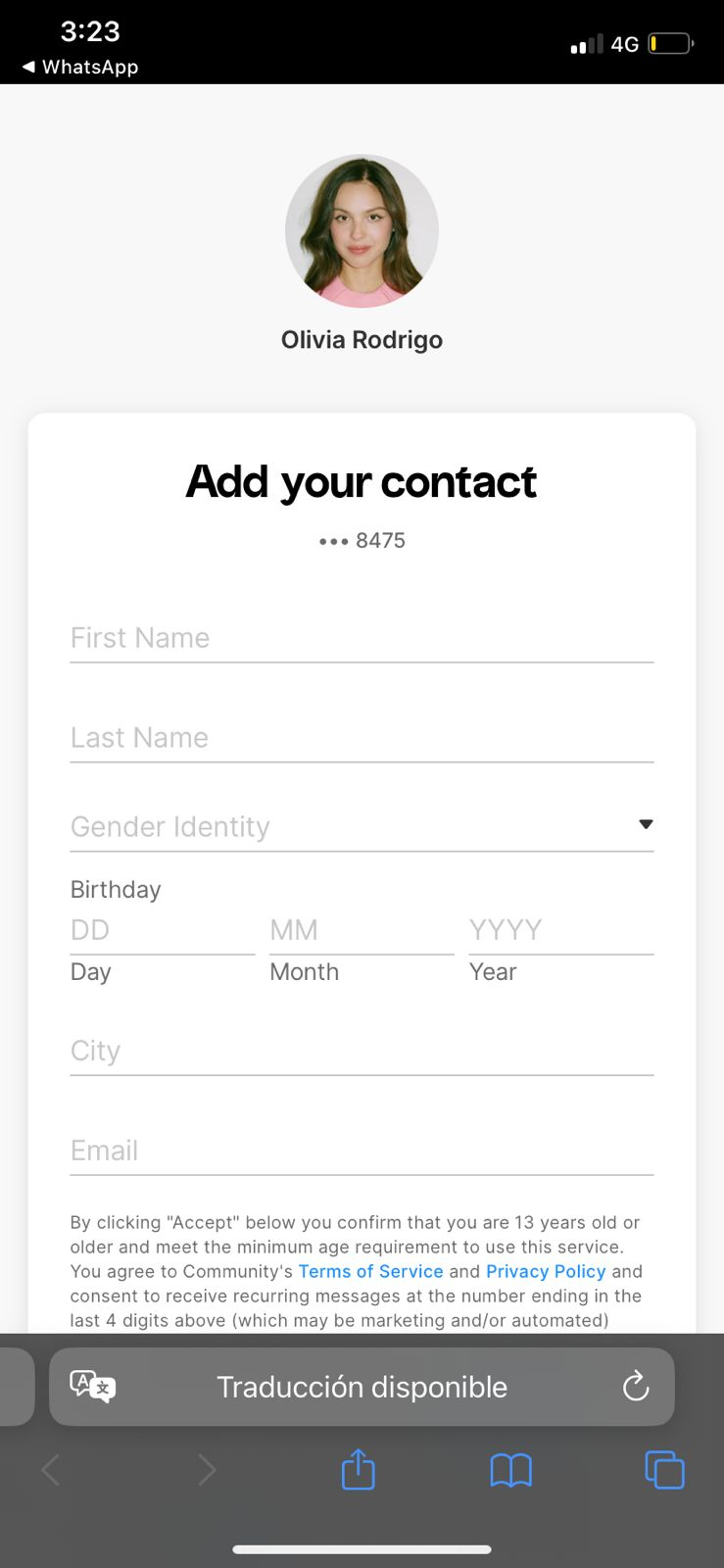The width and height of the screenshot is (724, 1568).
Task: Open the Privacy Policy link
Action: click(546, 1271)
